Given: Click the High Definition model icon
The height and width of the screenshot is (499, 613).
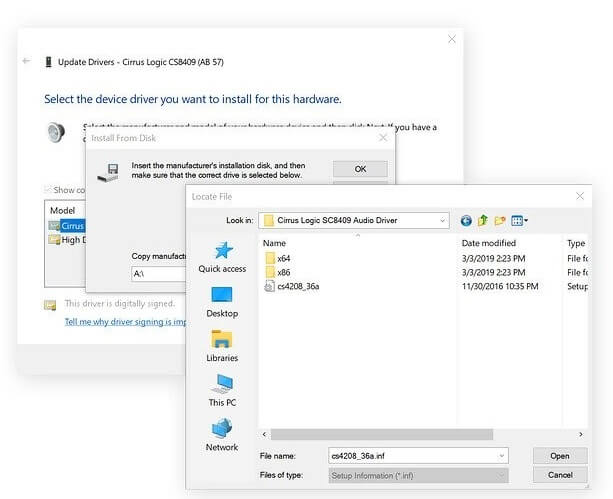Looking at the screenshot, I should point(54,239).
